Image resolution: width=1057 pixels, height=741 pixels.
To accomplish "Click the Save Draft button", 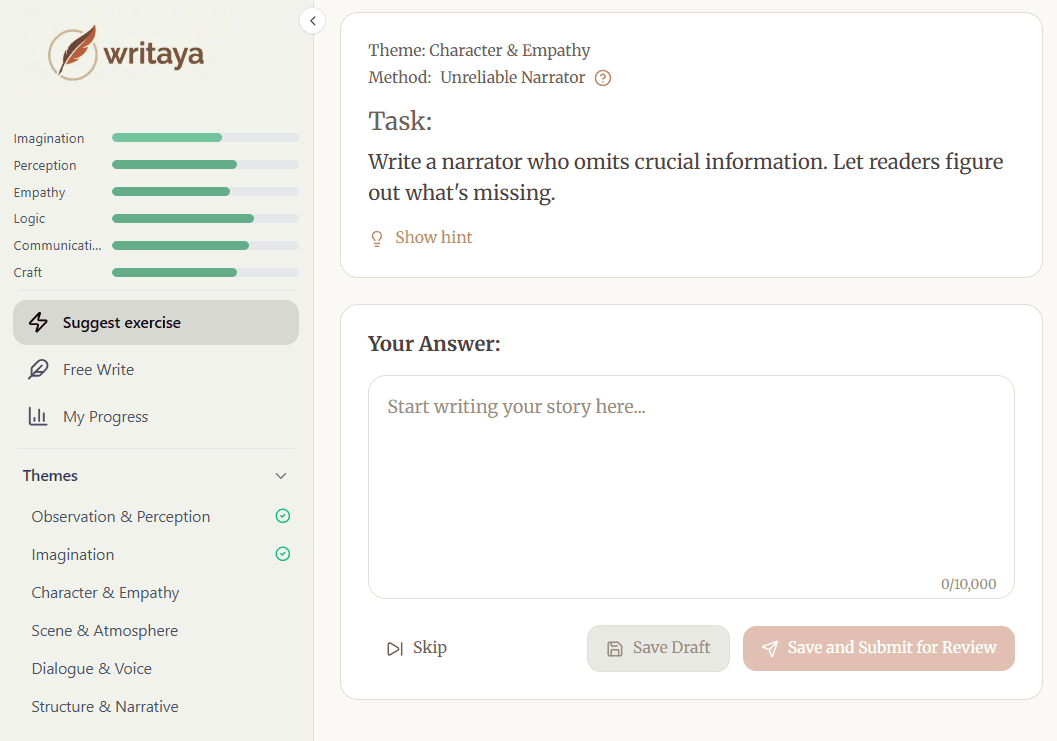I will (658, 648).
